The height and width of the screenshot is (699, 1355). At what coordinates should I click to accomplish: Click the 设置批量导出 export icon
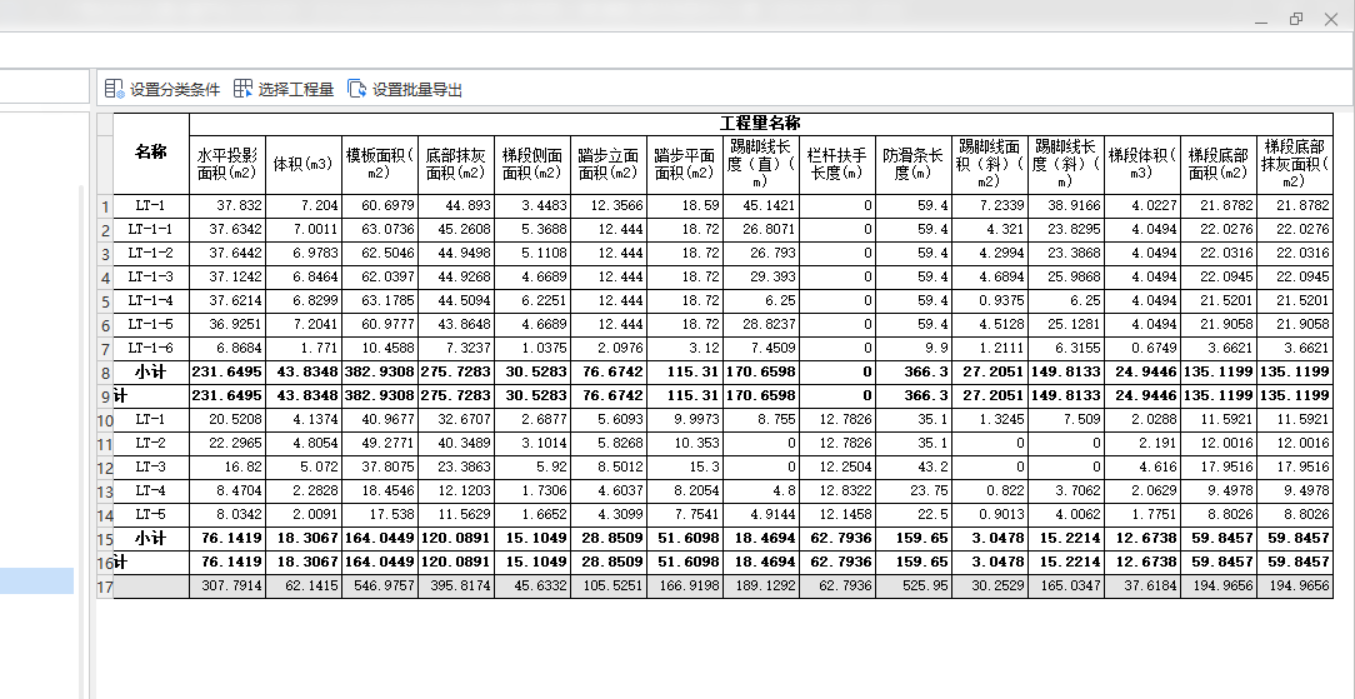357,89
